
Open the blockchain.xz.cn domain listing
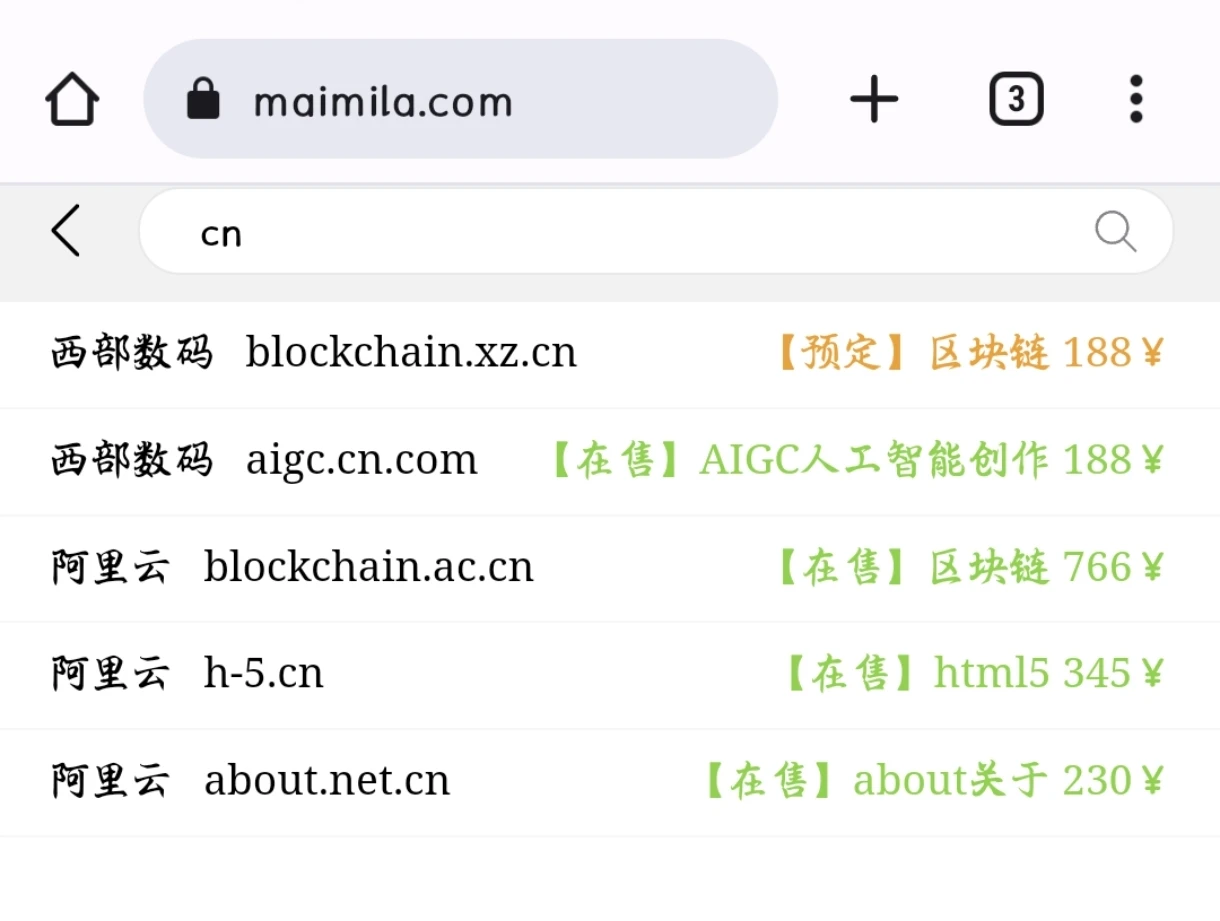[x=411, y=353]
